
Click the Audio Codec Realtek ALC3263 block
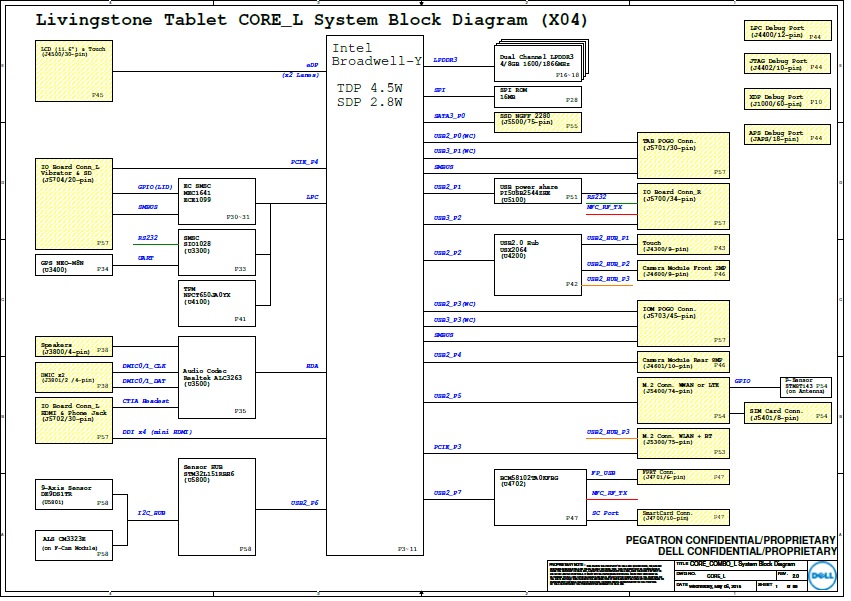pos(217,377)
